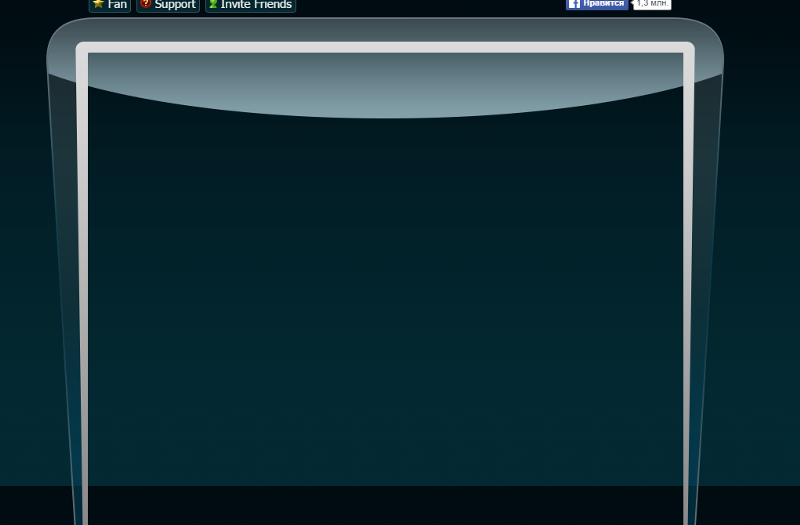
Task: Open the Support page
Action: (168, 5)
